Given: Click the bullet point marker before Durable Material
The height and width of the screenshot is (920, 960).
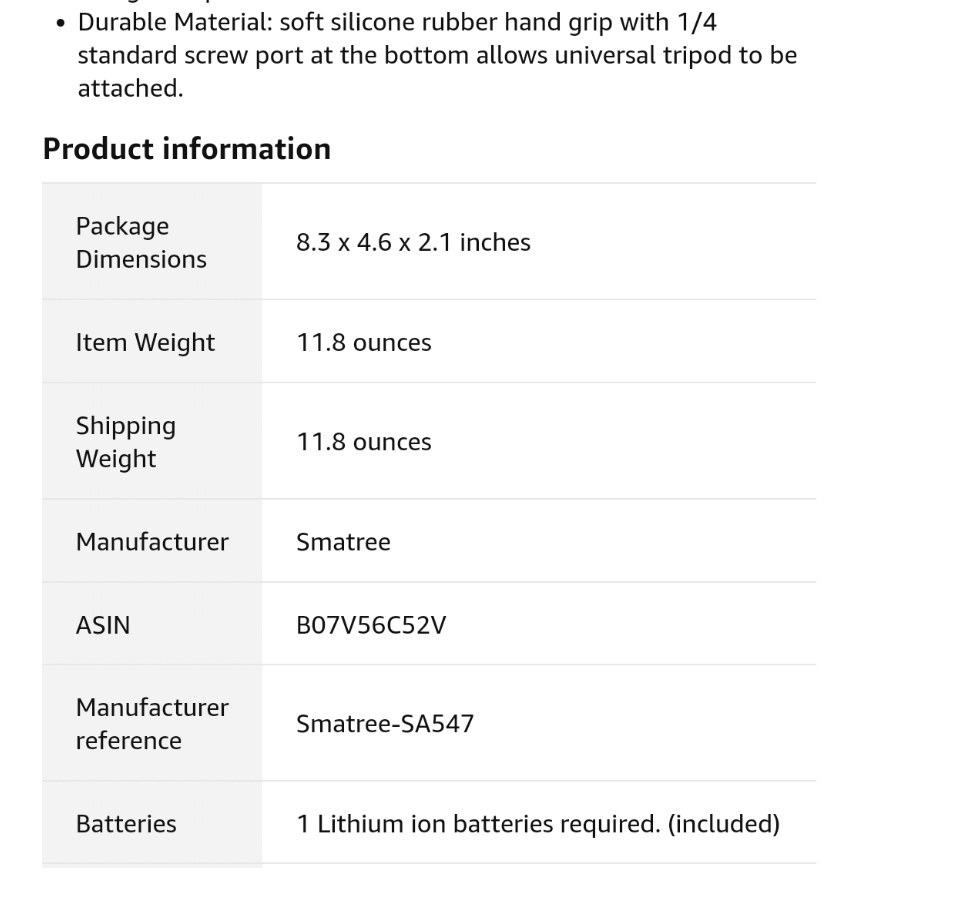Looking at the screenshot, I should (61, 22).
